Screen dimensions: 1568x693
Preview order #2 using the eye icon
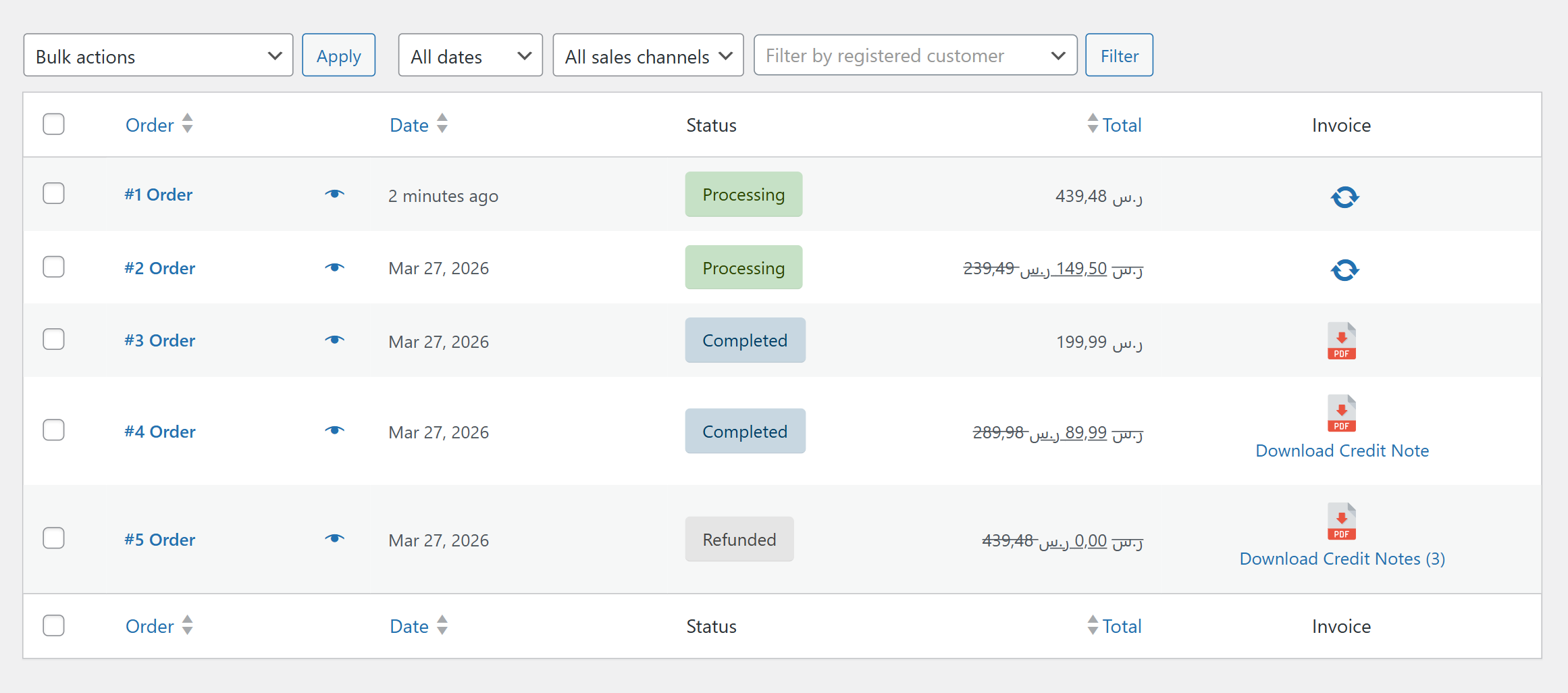335,267
